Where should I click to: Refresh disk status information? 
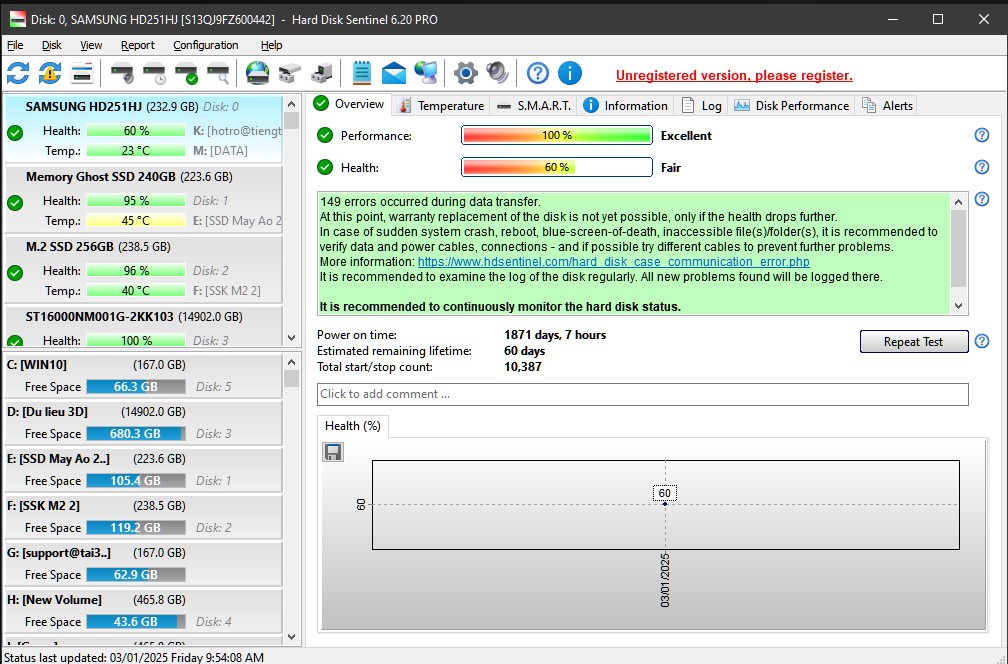18,72
